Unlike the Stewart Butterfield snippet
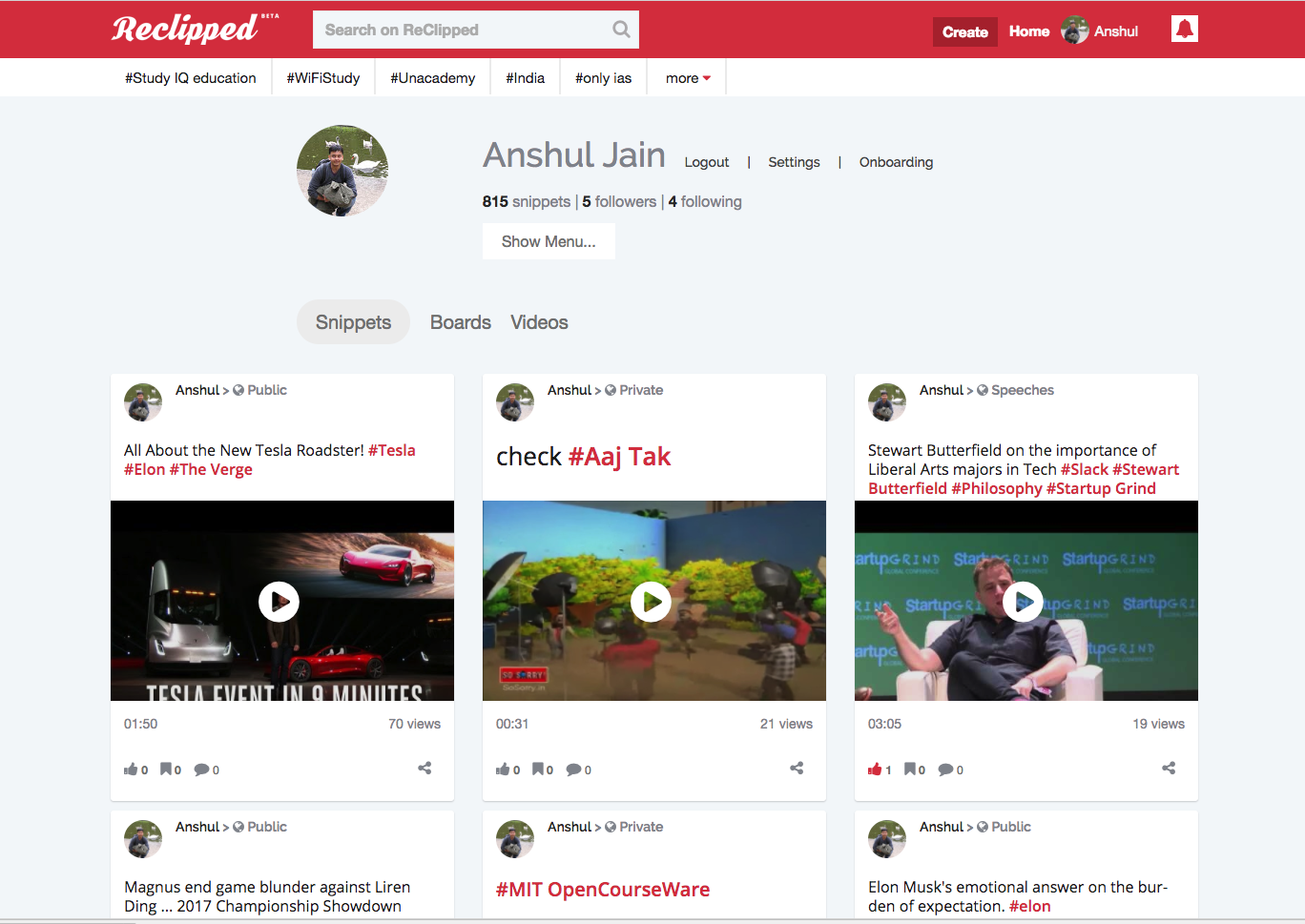Image resolution: width=1305 pixels, height=924 pixels. coord(875,770)
